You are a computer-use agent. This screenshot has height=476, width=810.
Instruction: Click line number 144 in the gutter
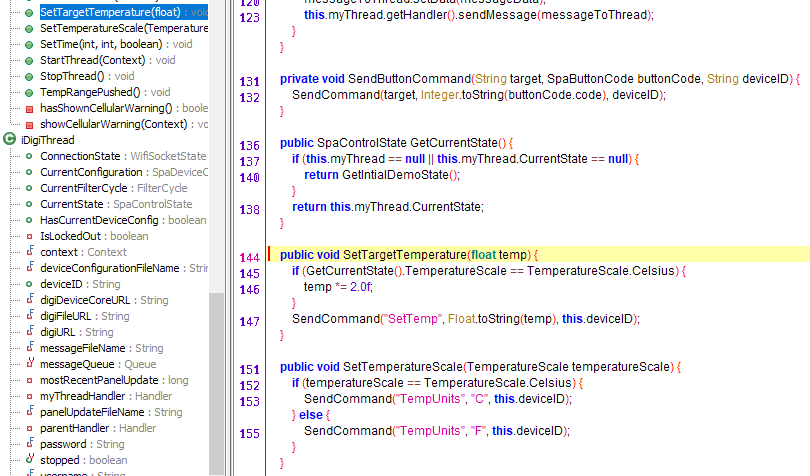pos(250,257)
